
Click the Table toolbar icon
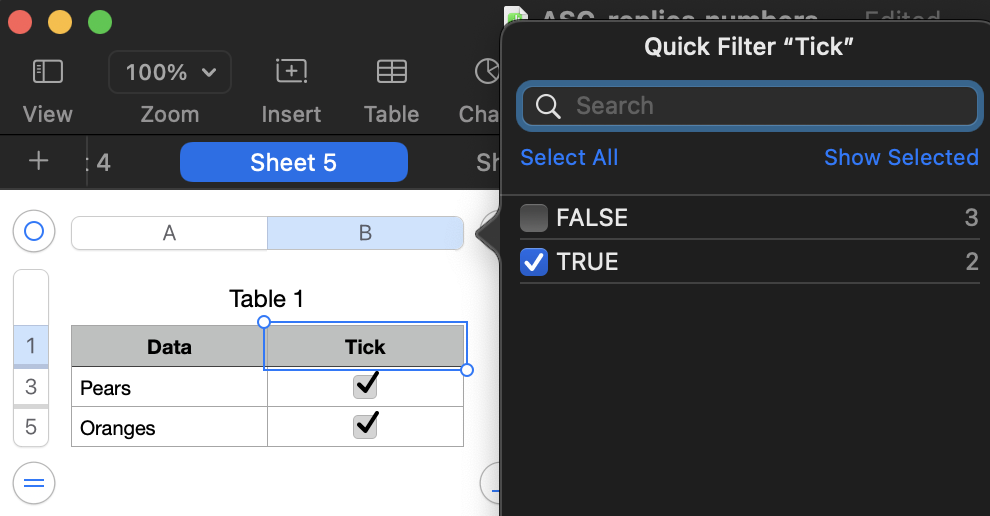tap(391, 72)
